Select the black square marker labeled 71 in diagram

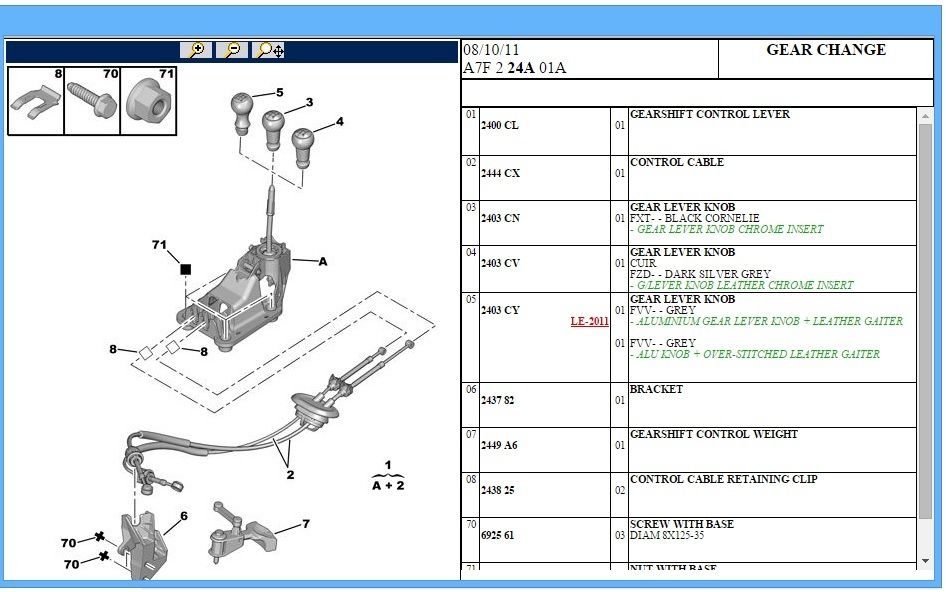pos(185,269)
